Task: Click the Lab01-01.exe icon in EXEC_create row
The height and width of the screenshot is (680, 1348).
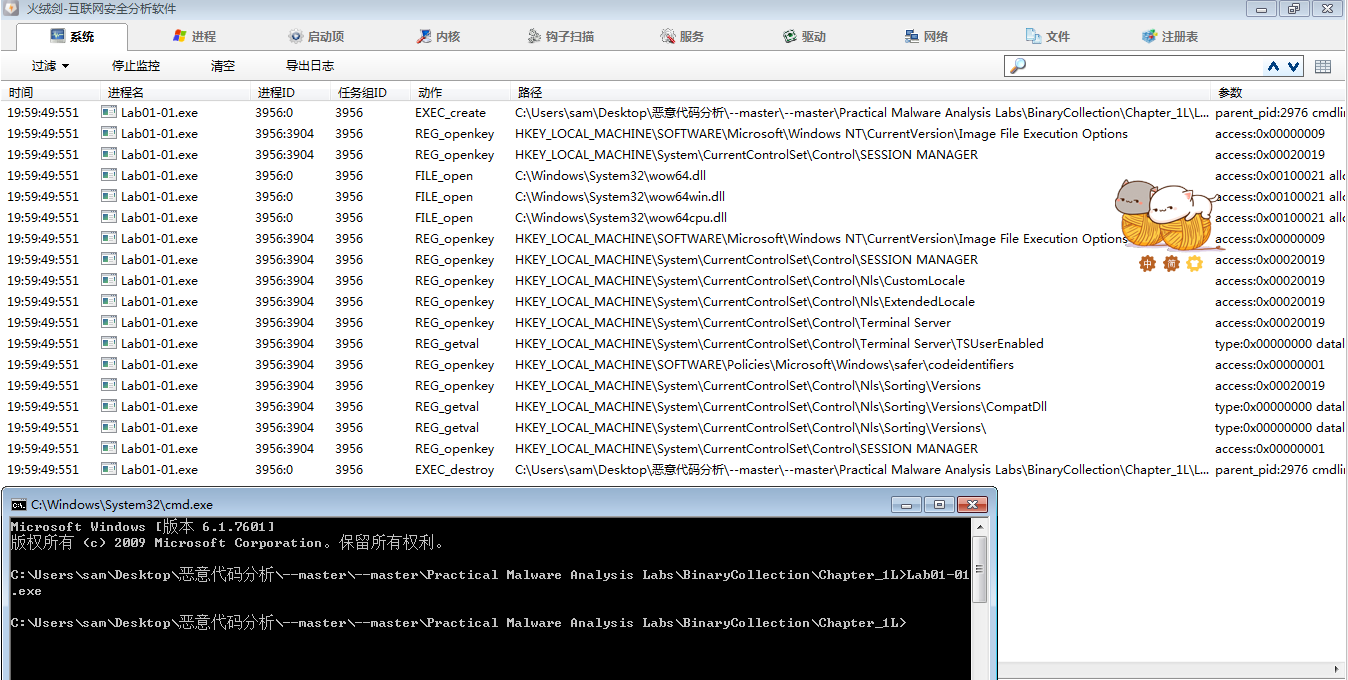Action: click(109, 112)
